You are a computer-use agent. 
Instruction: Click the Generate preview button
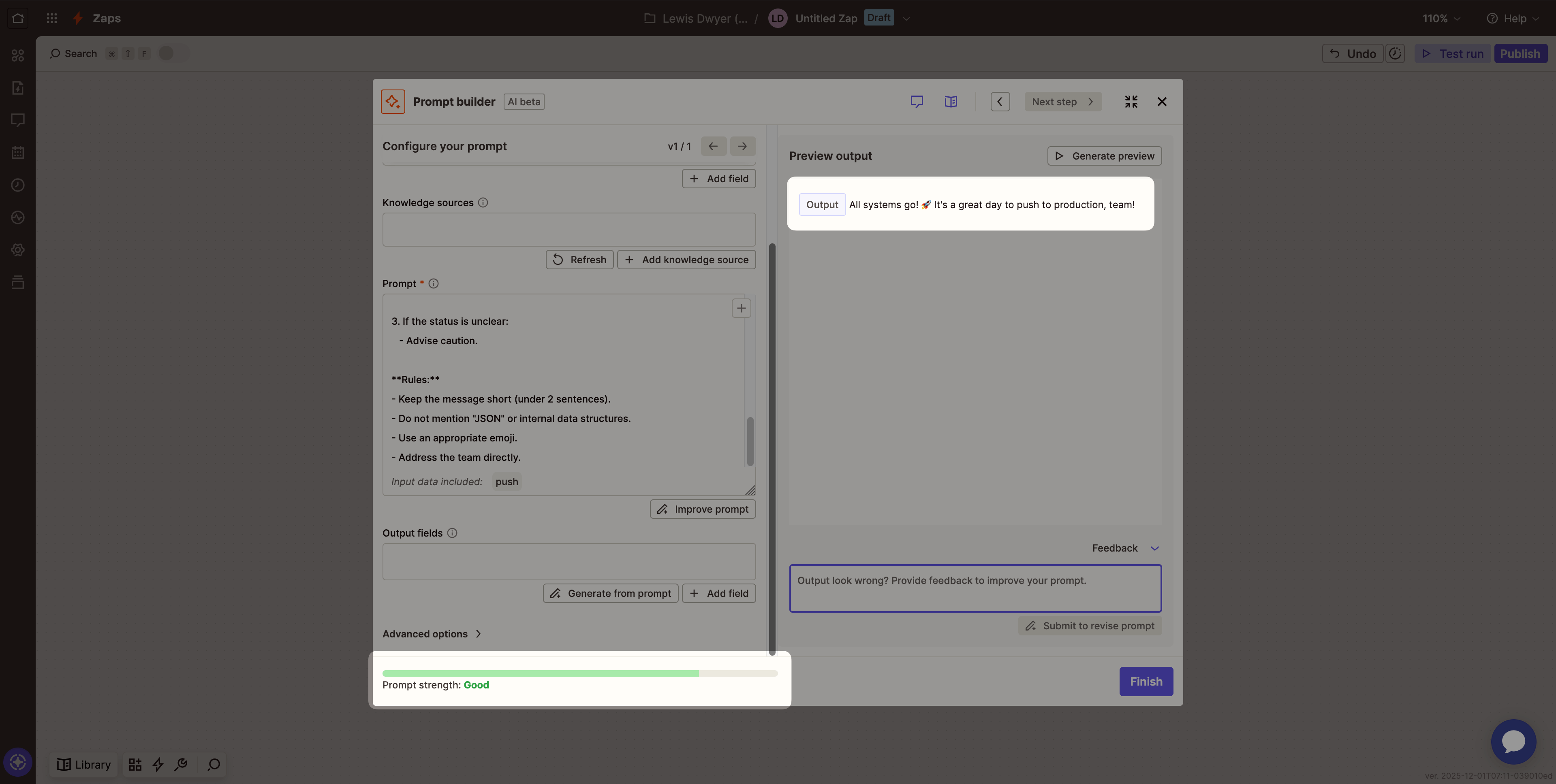(x=1104, y=156)
